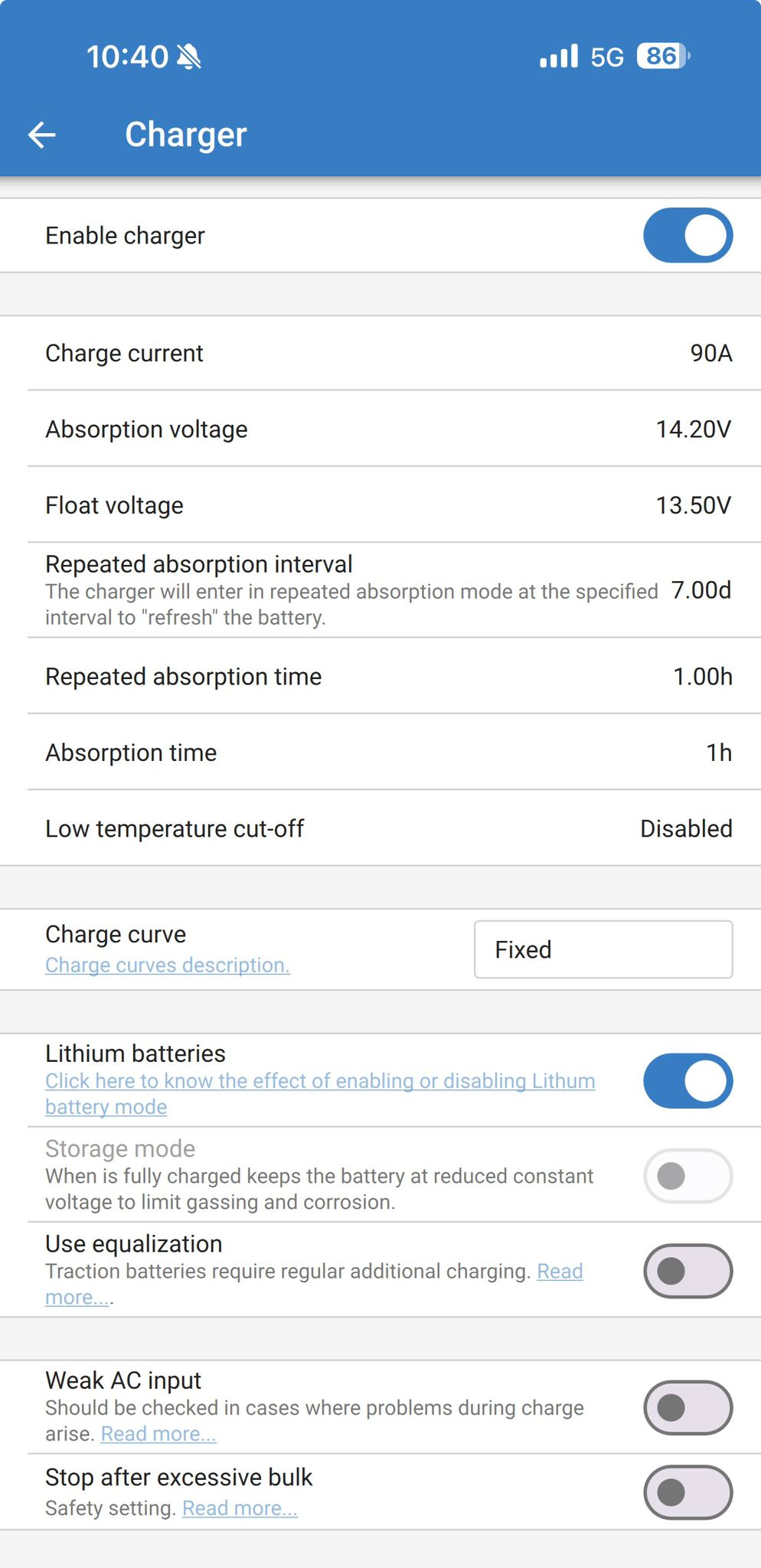The height and width of the screenshot is (1568, 761).
Task: Open Read more link for excessive bulk
Action: pyautogui.click(x=240, y=1508)
